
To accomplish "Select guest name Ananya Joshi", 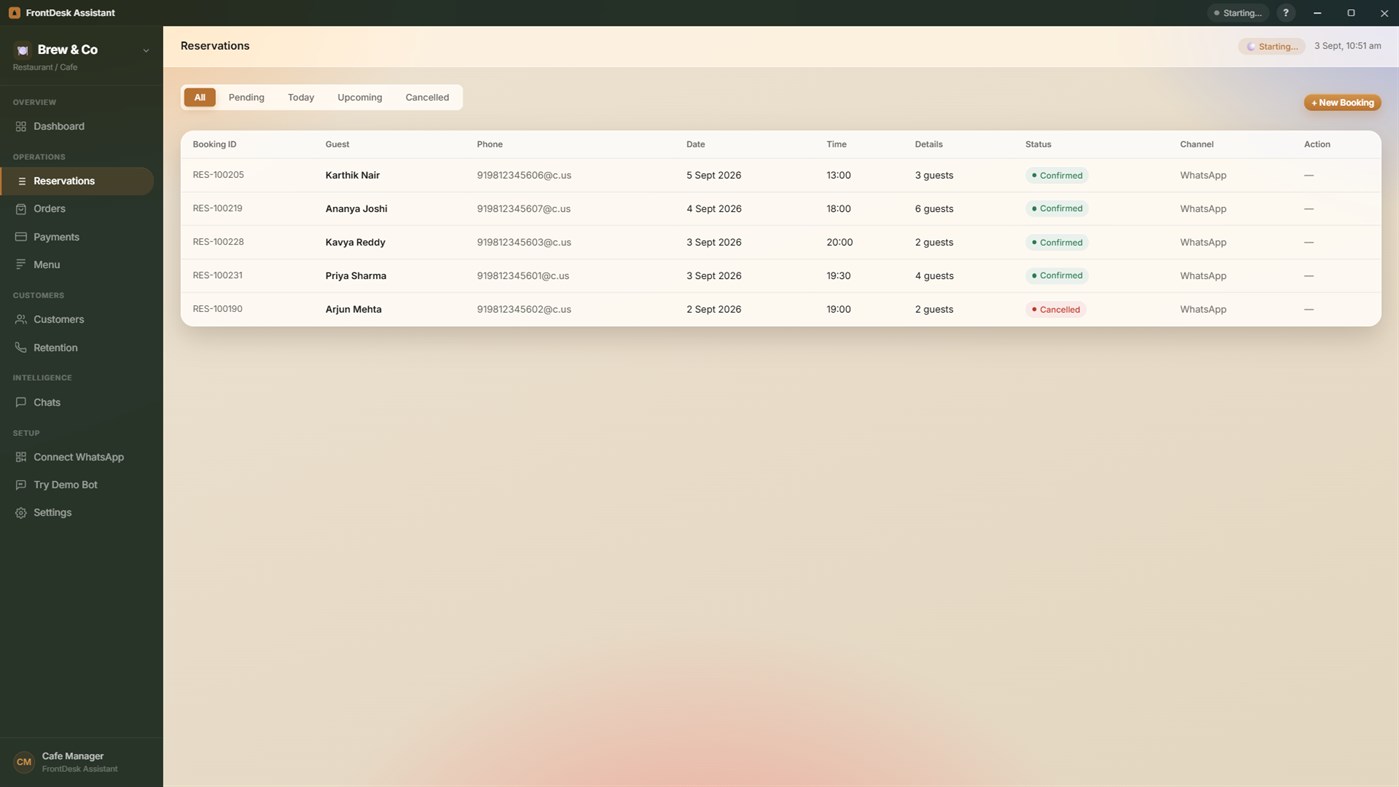I will tap(356, 209).
